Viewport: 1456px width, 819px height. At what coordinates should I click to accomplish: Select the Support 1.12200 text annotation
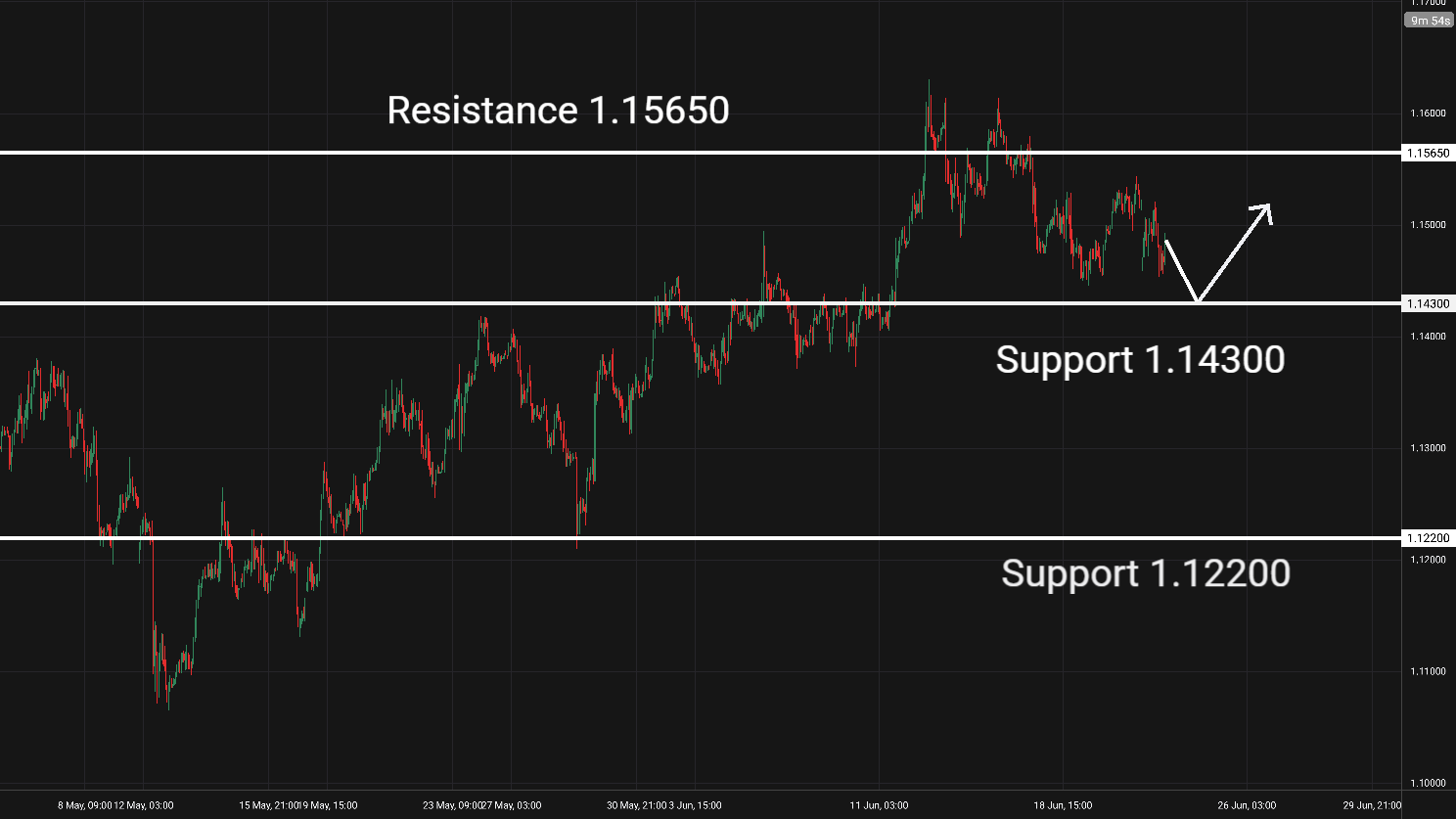point(1146,573)
